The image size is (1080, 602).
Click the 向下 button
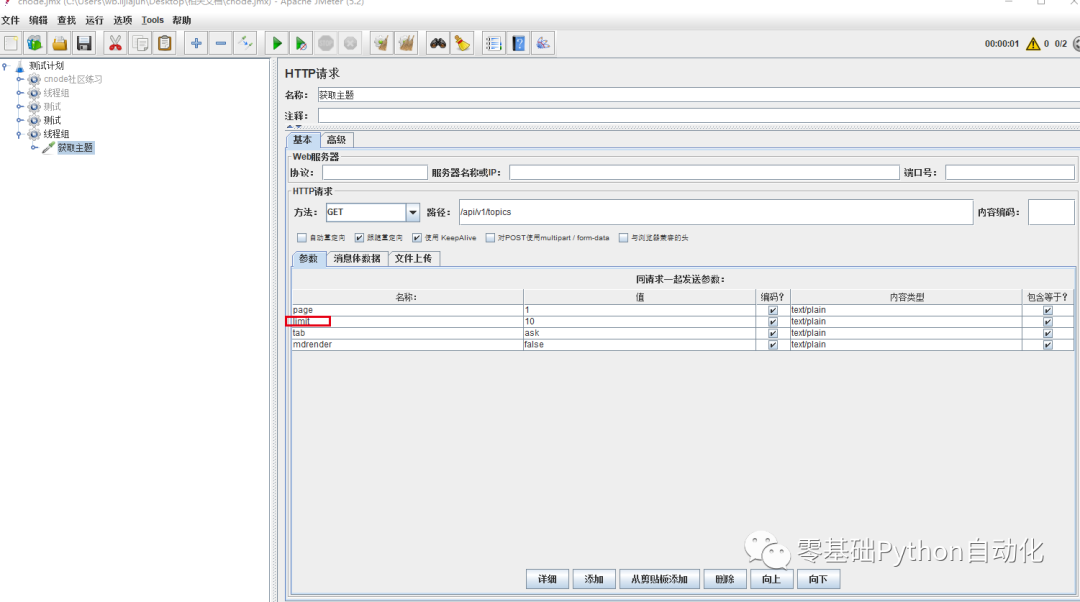point(818,579)
